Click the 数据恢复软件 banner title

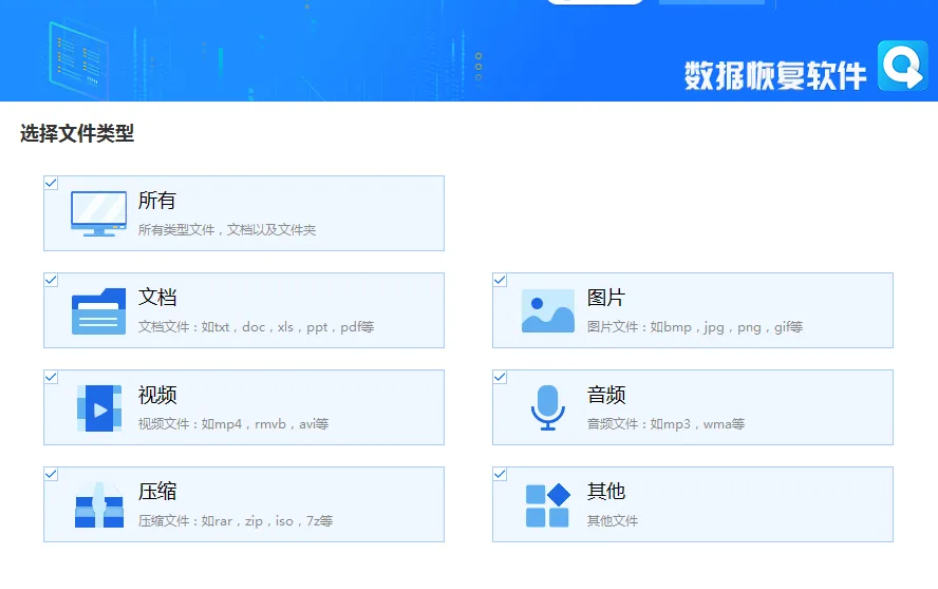pos(775,75)
